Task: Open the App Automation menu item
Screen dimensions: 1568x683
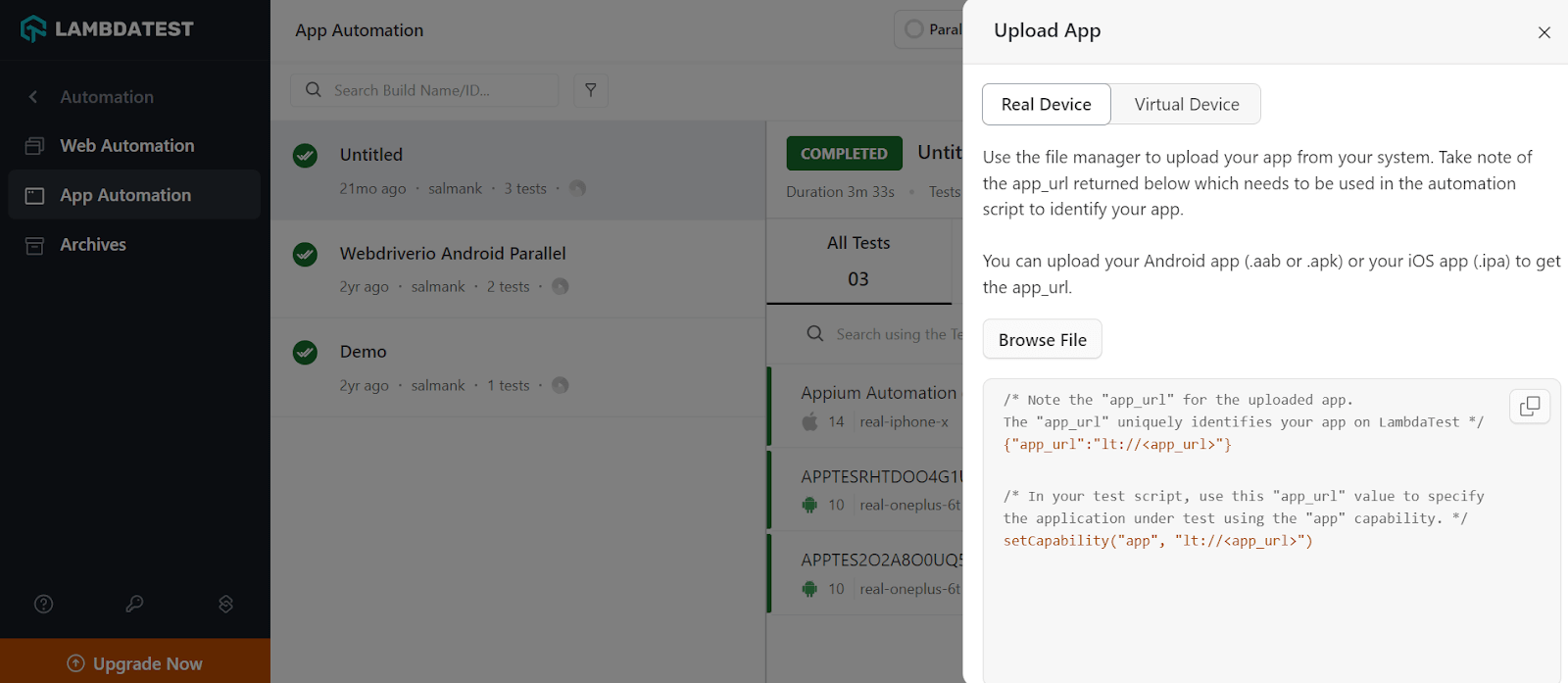Action: click(125, 195)
